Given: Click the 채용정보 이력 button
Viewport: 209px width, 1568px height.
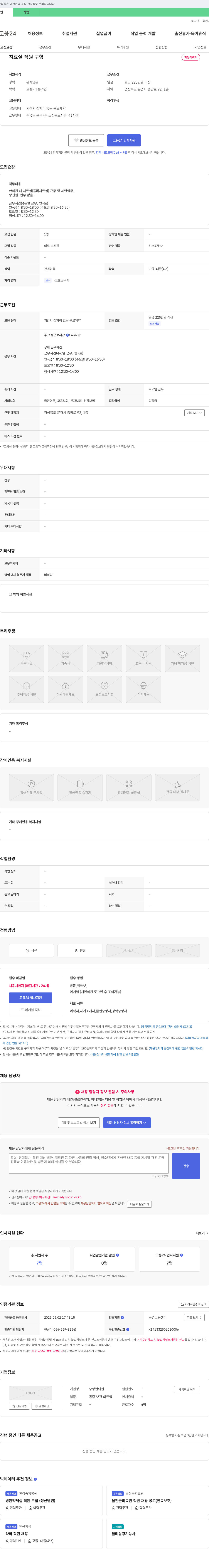Looking at the screenshot, I should (187, 1390).
